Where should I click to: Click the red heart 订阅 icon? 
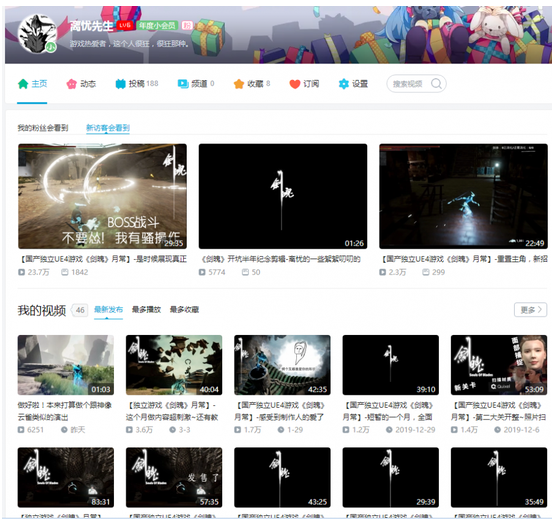click(295, 84)
